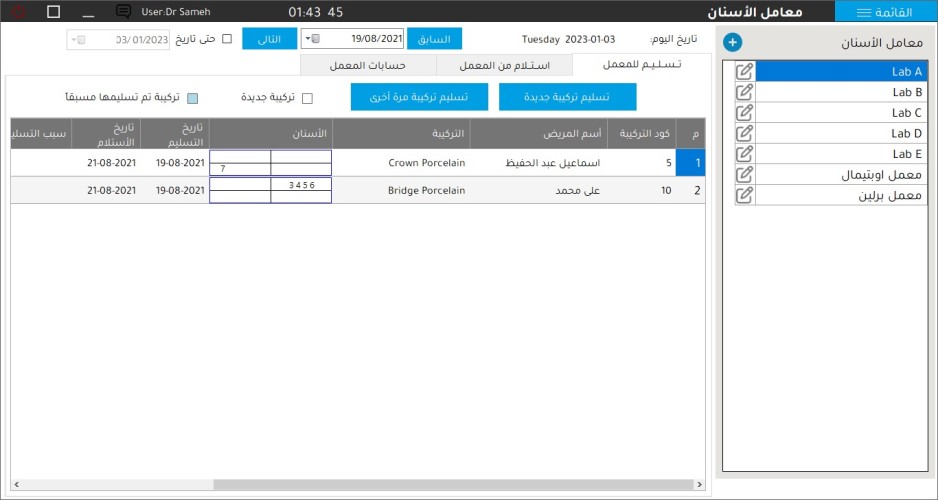Expand the 03/01/2023 end date dropdown
This screenshot has height=500, width=938.
pos(74,40)
